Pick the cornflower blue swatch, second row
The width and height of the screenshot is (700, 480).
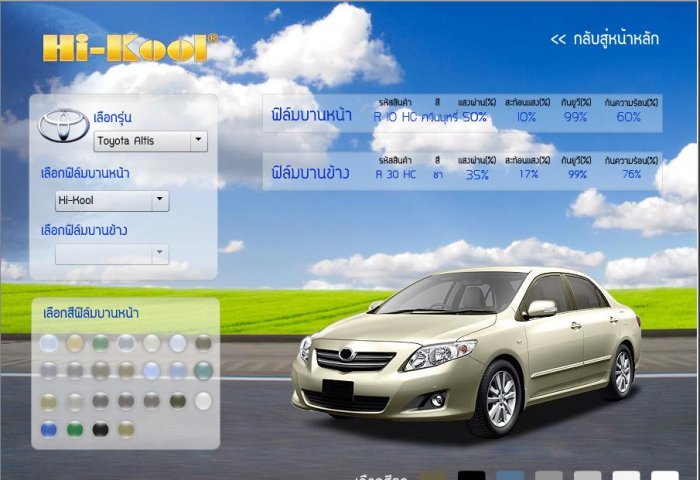[x=178, y=371]
